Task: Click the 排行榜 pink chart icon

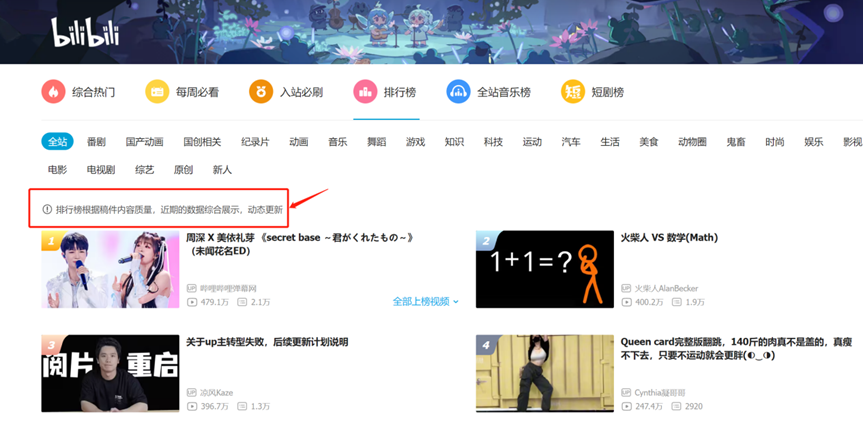Action: [365, 92]
